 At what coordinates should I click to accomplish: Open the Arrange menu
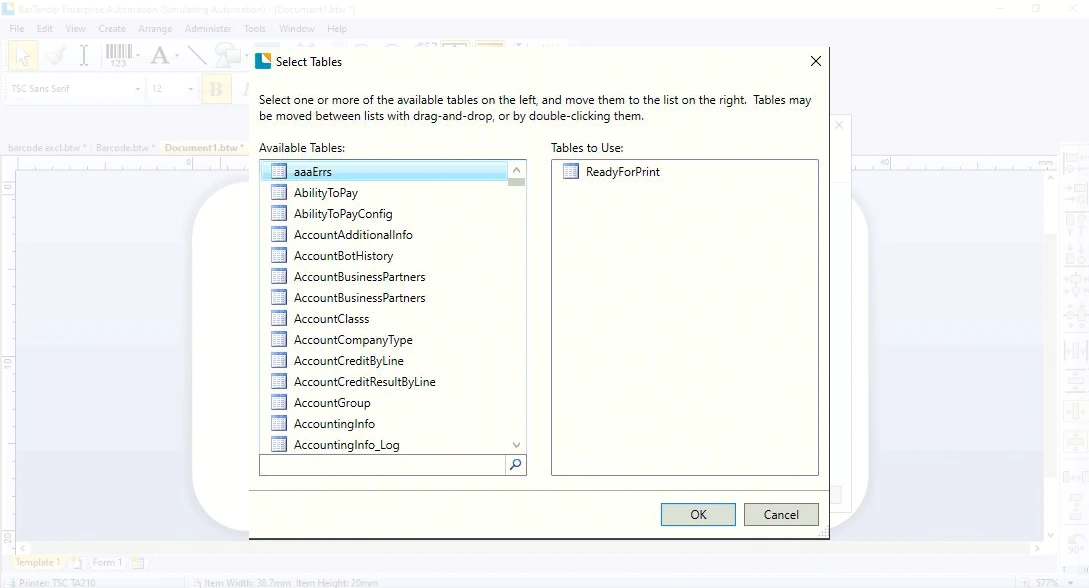(x=155, y=28)
